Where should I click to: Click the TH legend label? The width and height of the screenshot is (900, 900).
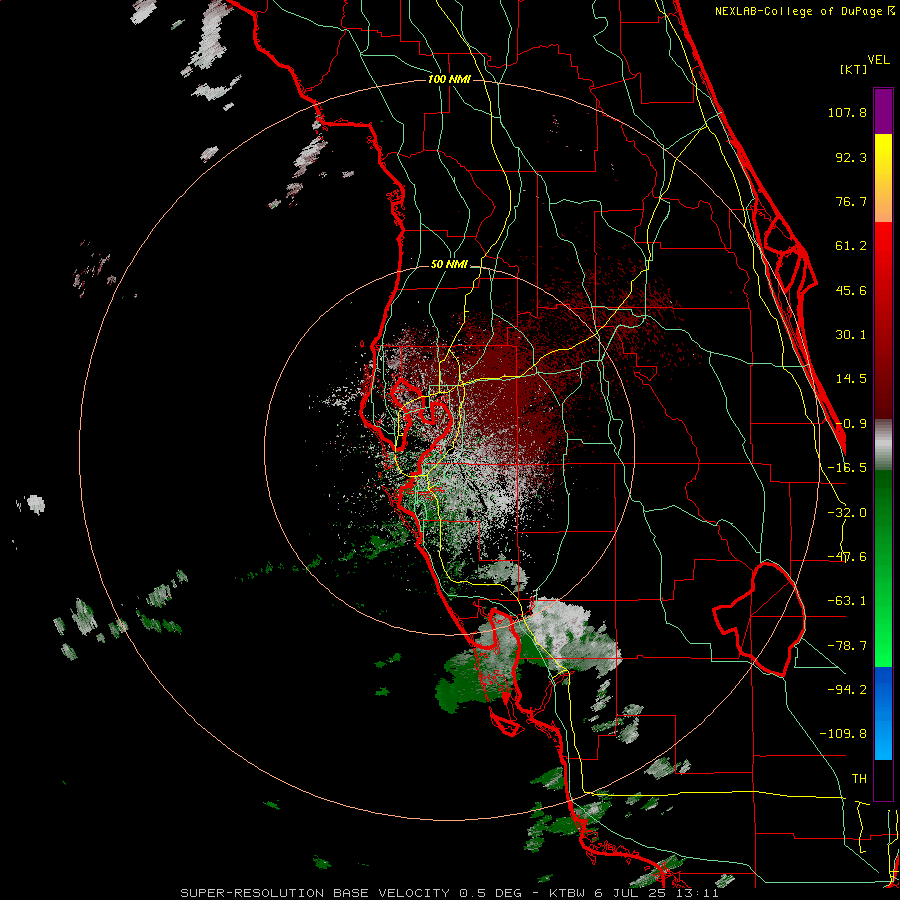coord(859,778)
